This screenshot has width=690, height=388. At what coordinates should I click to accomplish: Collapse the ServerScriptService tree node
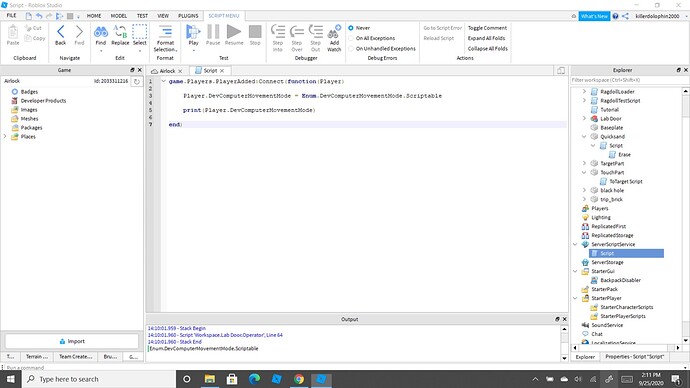[x=575, y=244]
